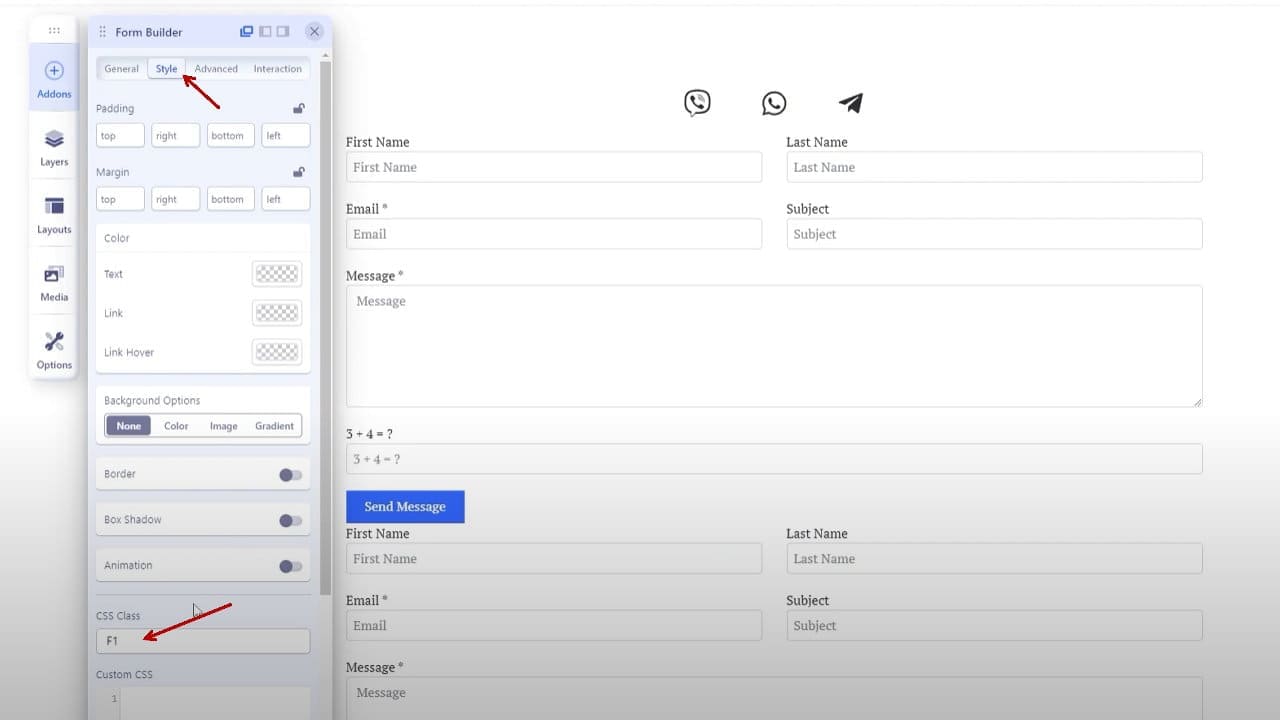
Task: Click the CSS Class input field
Action: (x=203, y=640)
